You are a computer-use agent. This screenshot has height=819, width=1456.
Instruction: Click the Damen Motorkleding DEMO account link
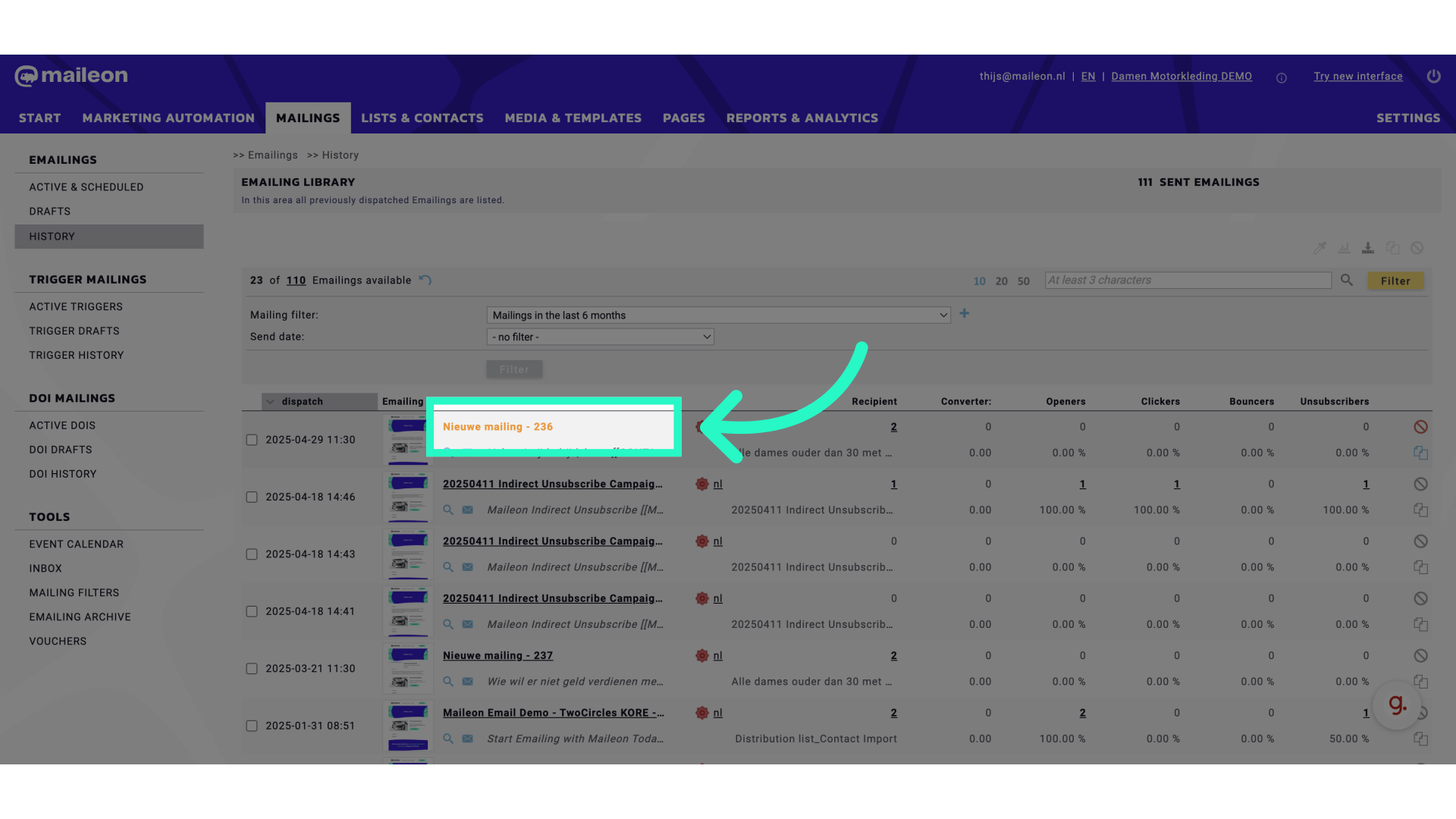click(1181, 77)
